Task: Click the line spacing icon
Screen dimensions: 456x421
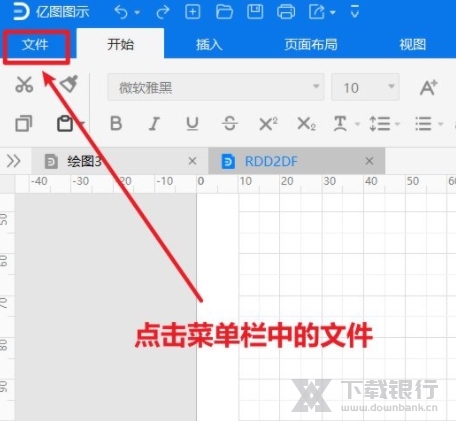Action: click(380, 124)
